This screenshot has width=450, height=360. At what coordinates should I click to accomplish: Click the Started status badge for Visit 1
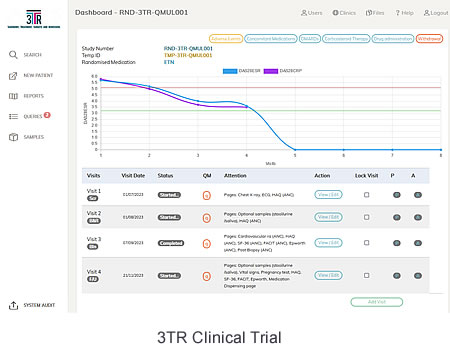(x=169, y=195)
